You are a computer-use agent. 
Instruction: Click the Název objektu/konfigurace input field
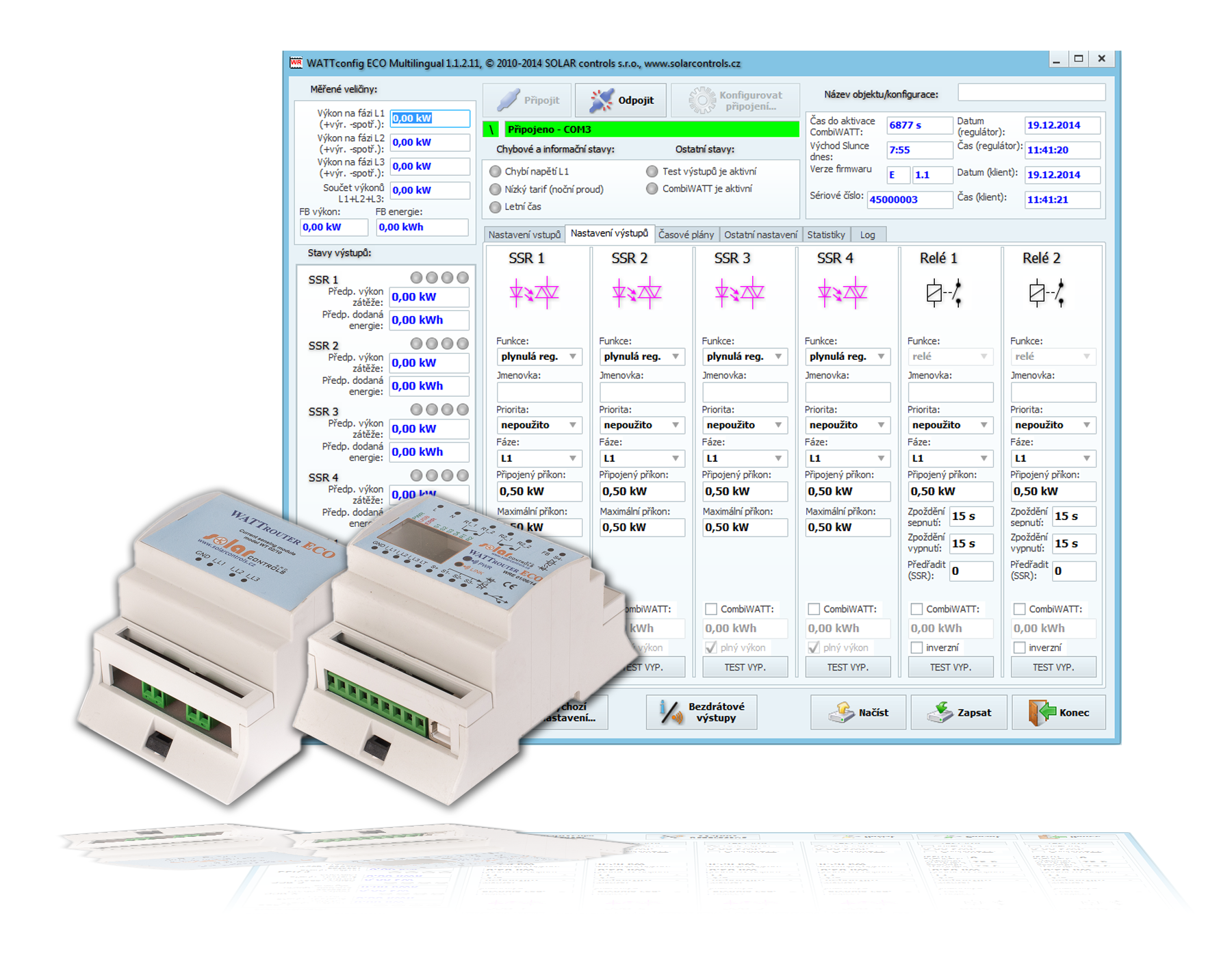point(1031,93)
